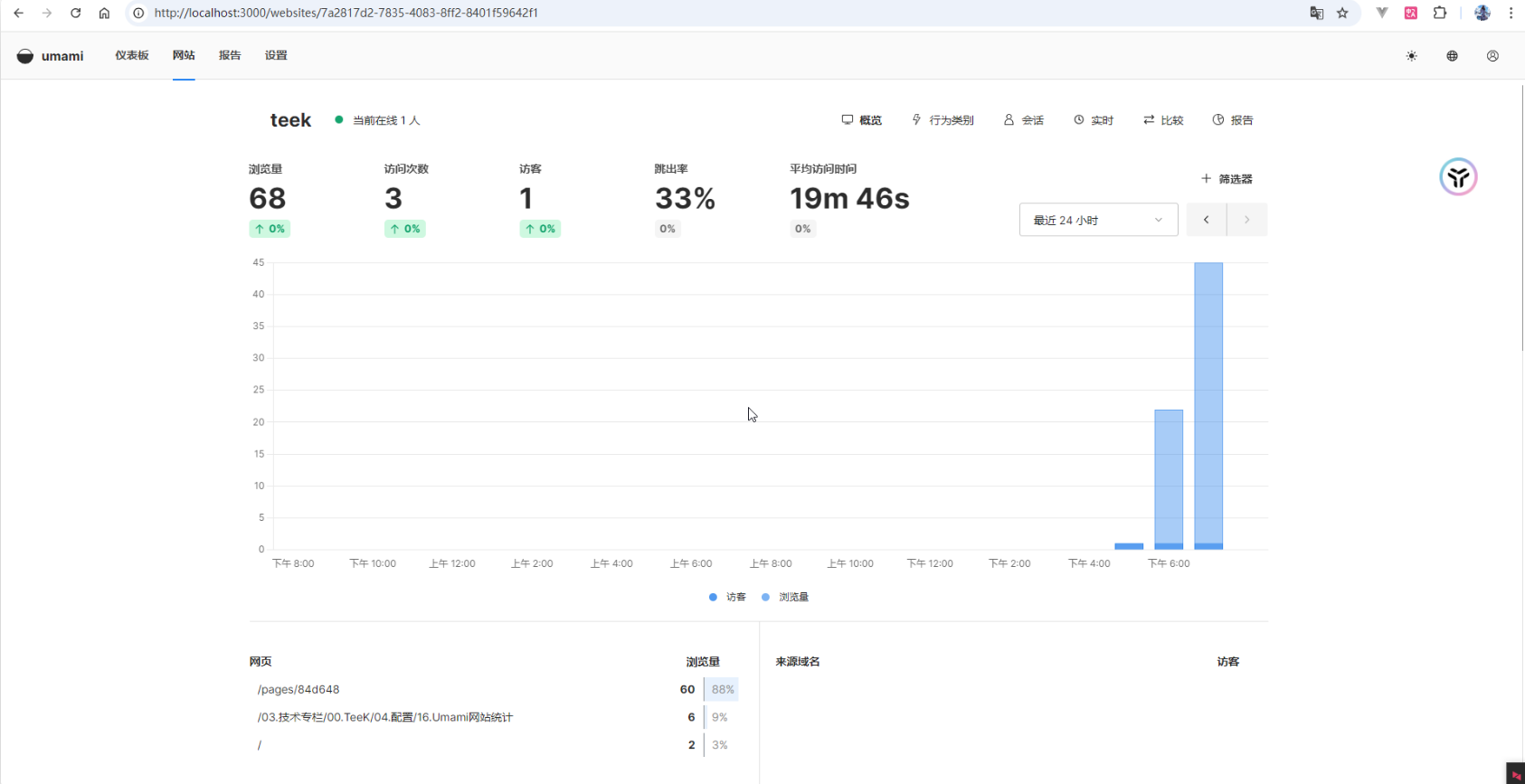Click the floating colorful Y assistant icon
Viewport: 1525px width, 784px height.
click(x=1458, y=177)
